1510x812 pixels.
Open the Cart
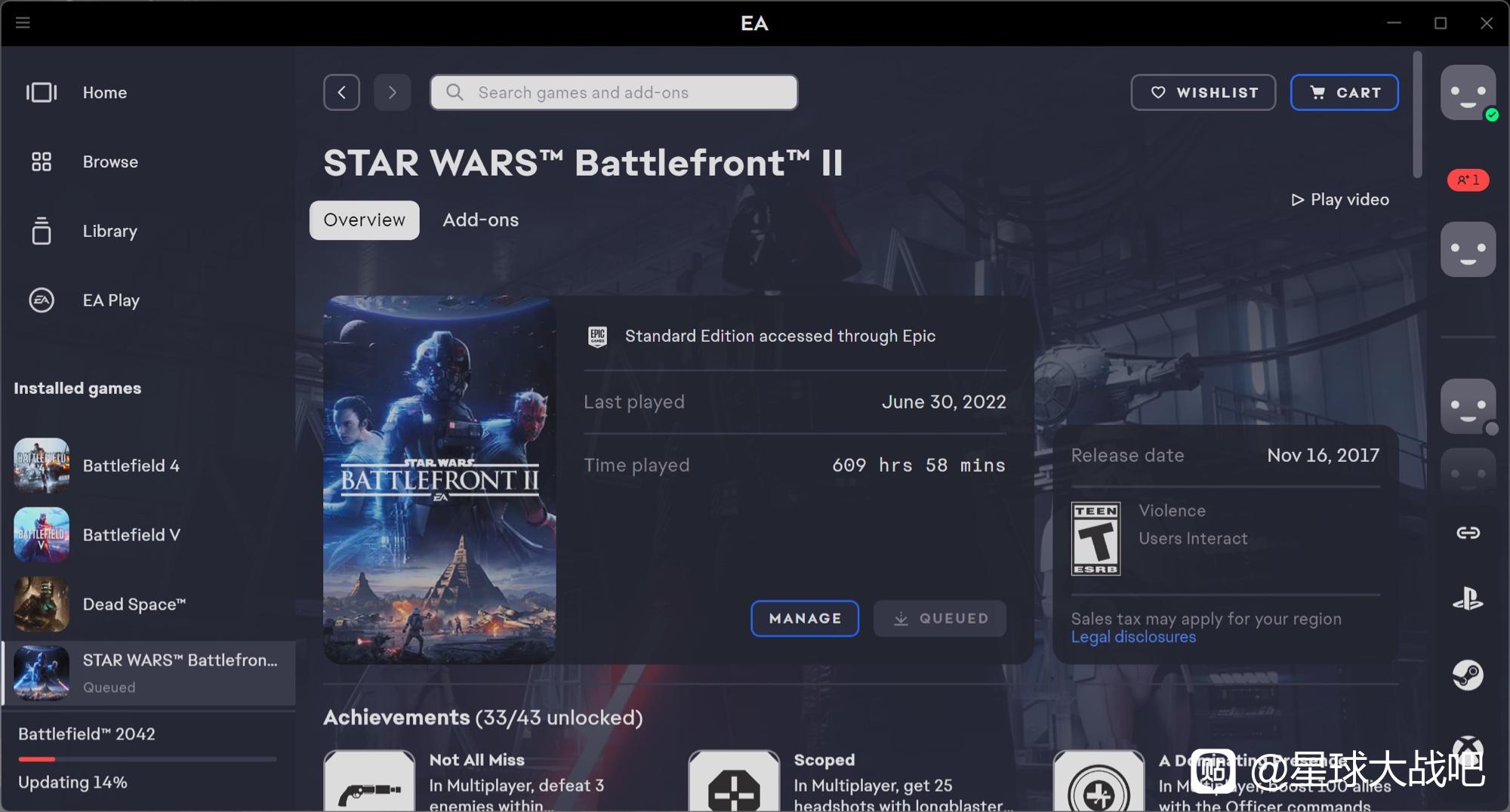coord(1344,92)
